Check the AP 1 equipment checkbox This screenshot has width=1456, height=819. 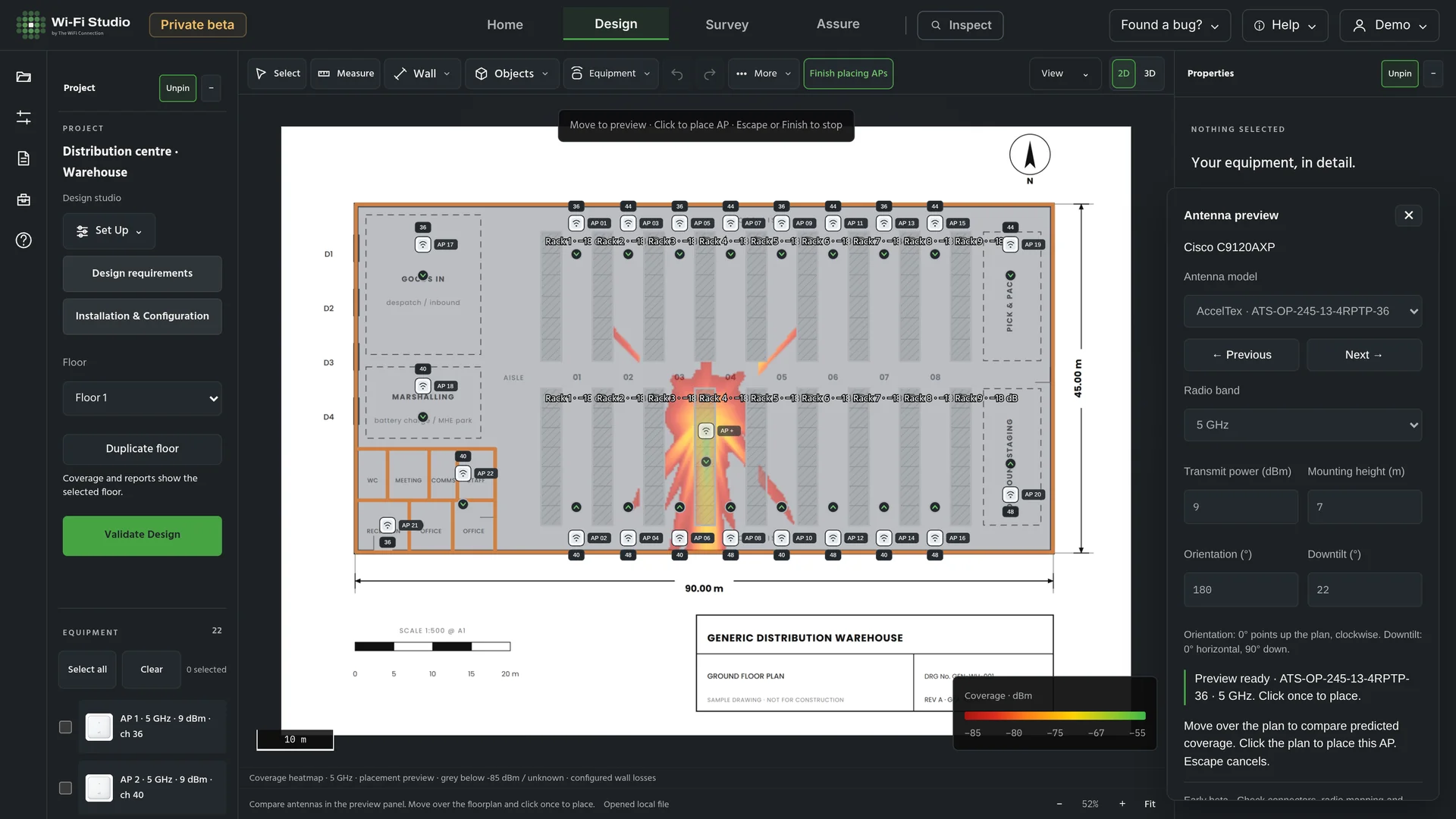pos(66,727)
